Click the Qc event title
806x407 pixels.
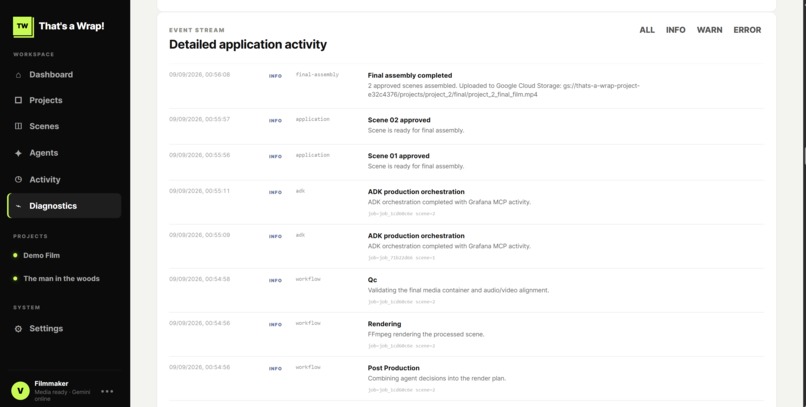pos(372,280)
